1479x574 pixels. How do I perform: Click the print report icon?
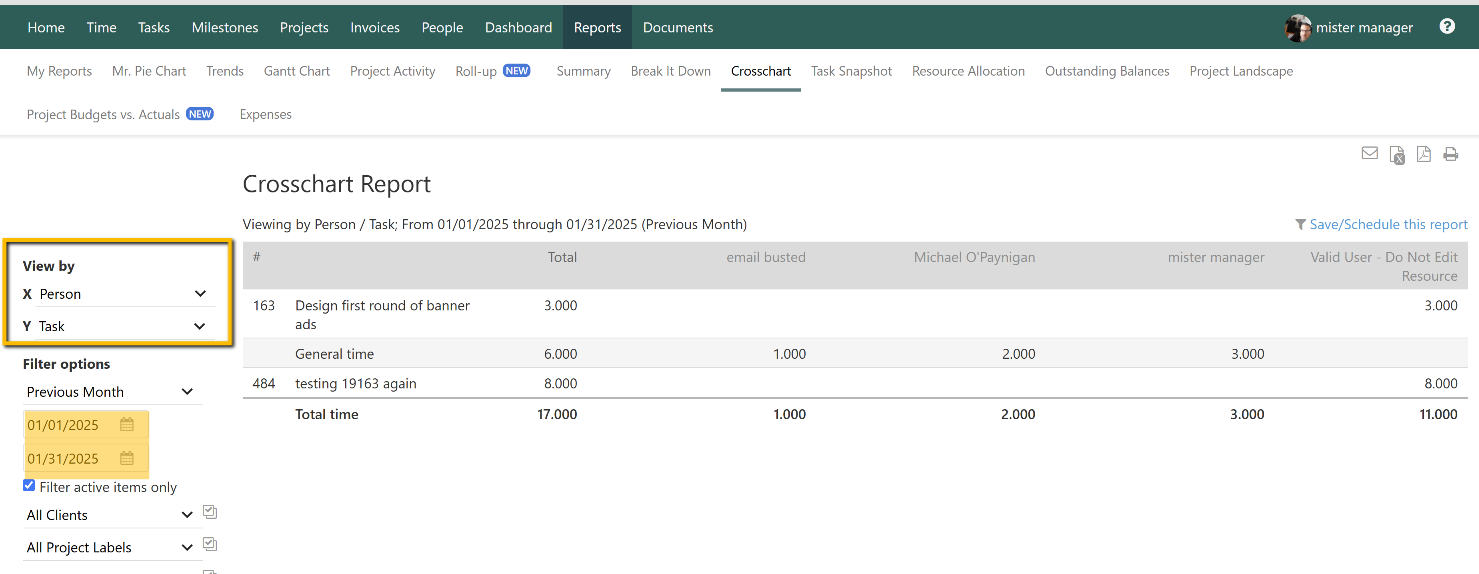pyautogui.click(x=1450, y=154)
